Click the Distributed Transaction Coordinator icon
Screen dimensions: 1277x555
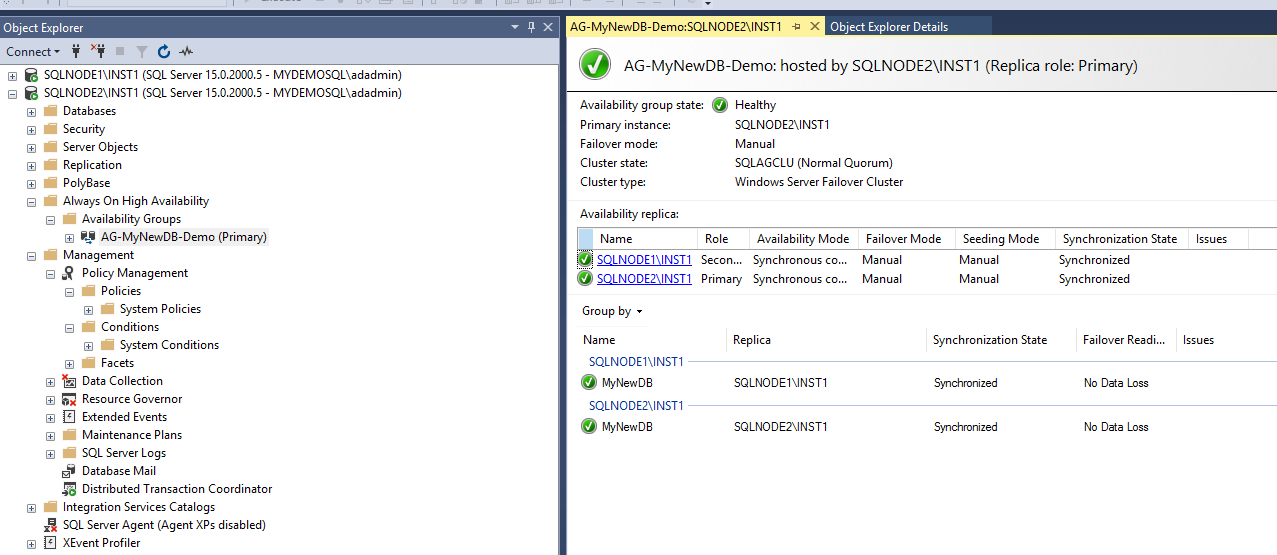tap(69, 489)
